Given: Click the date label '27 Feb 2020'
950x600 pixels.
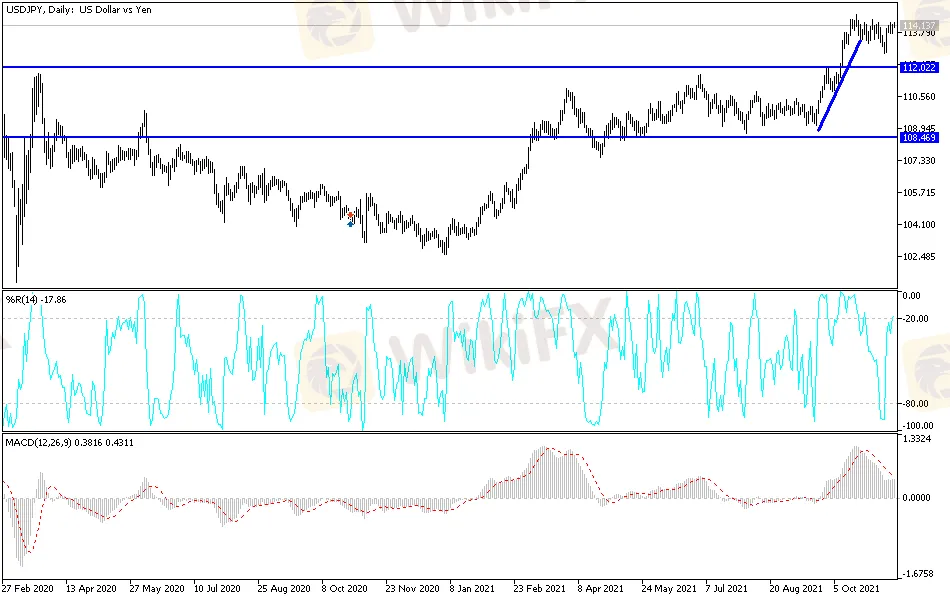Looking at the screenshot, I should tap(27, 588).
